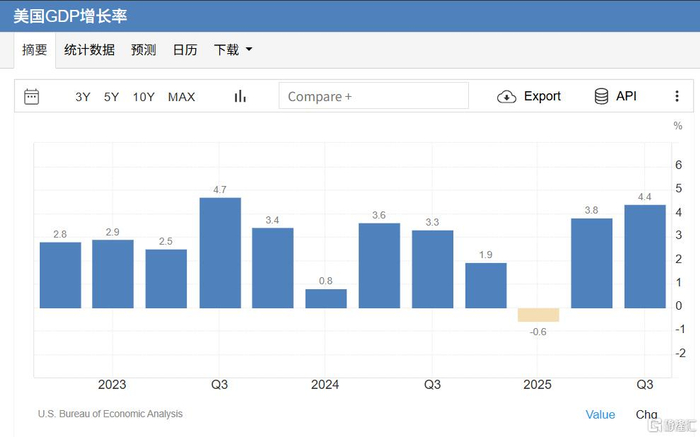The height and width of the screenshot is (437, 700).
Task: Open the calendar date range icon
Action: click(x=31, y=96)
